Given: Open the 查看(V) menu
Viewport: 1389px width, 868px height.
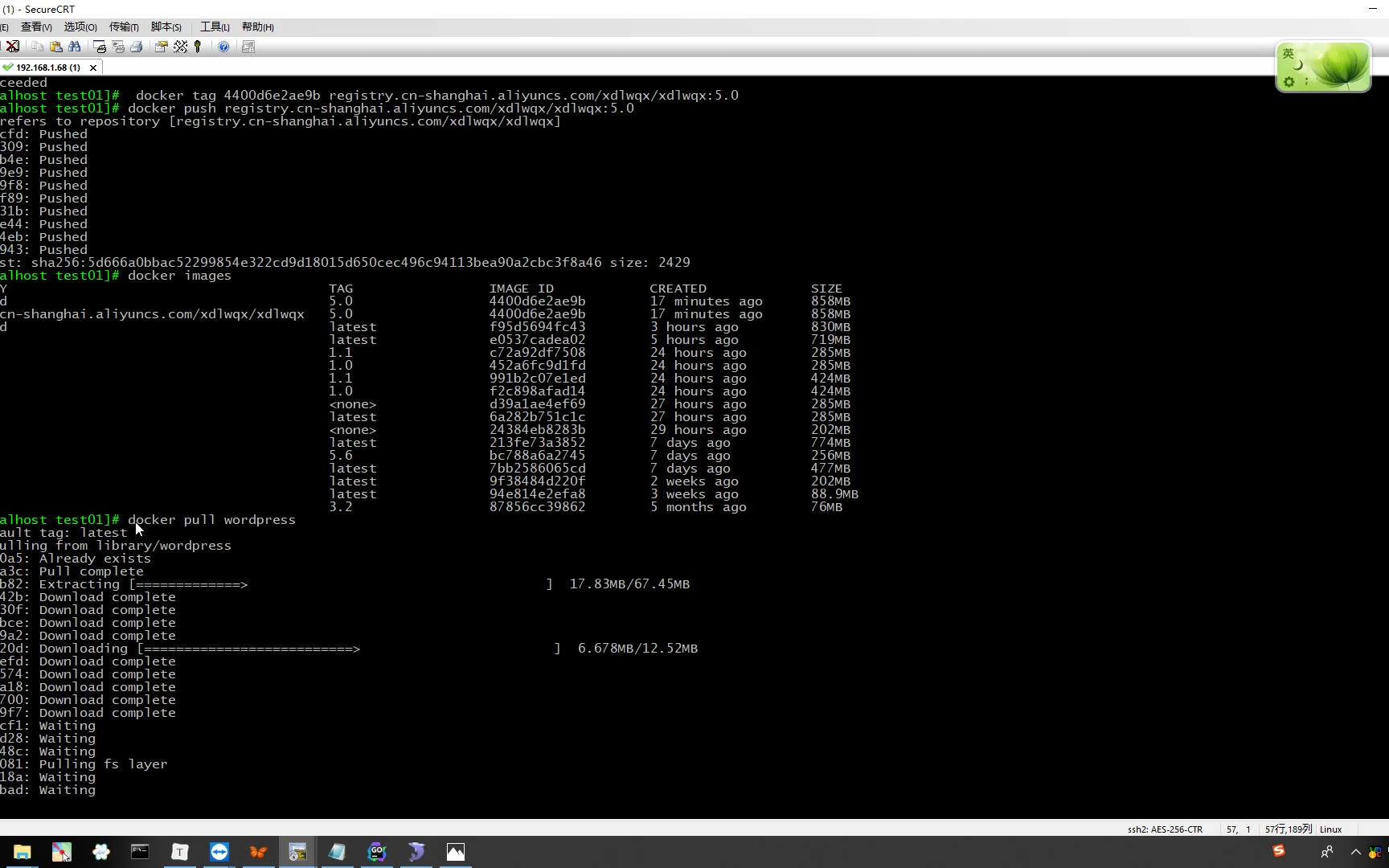Looking at the screenshot, I should (x=36, y=27).
